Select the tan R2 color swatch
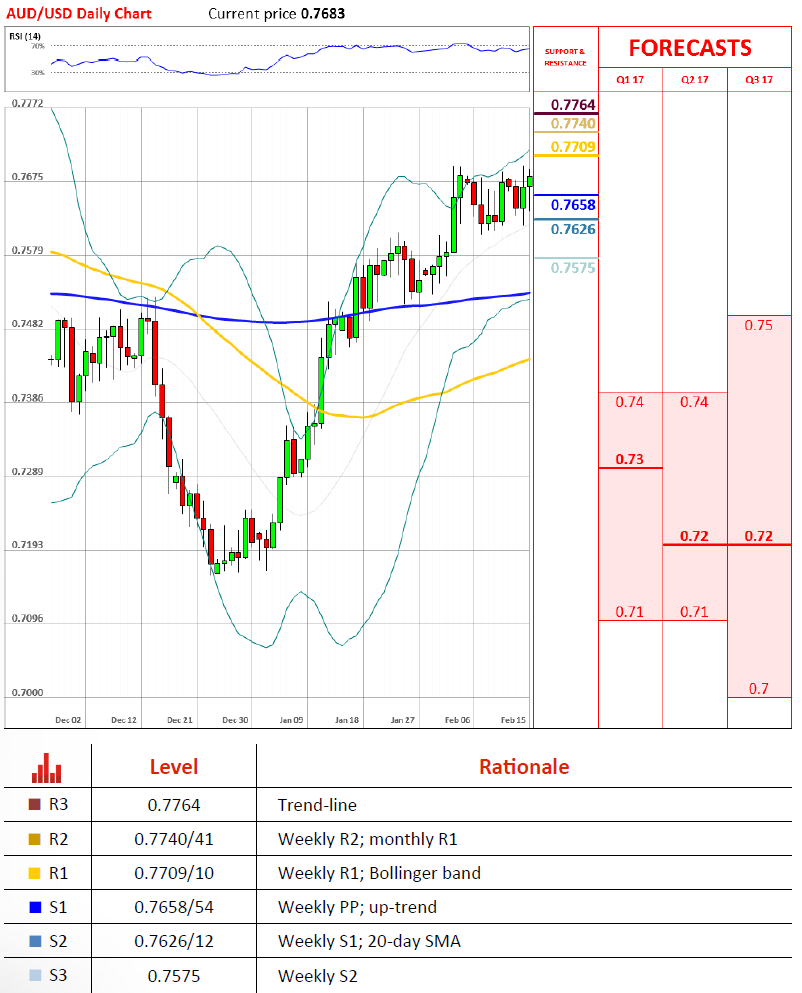 (35, 839)
